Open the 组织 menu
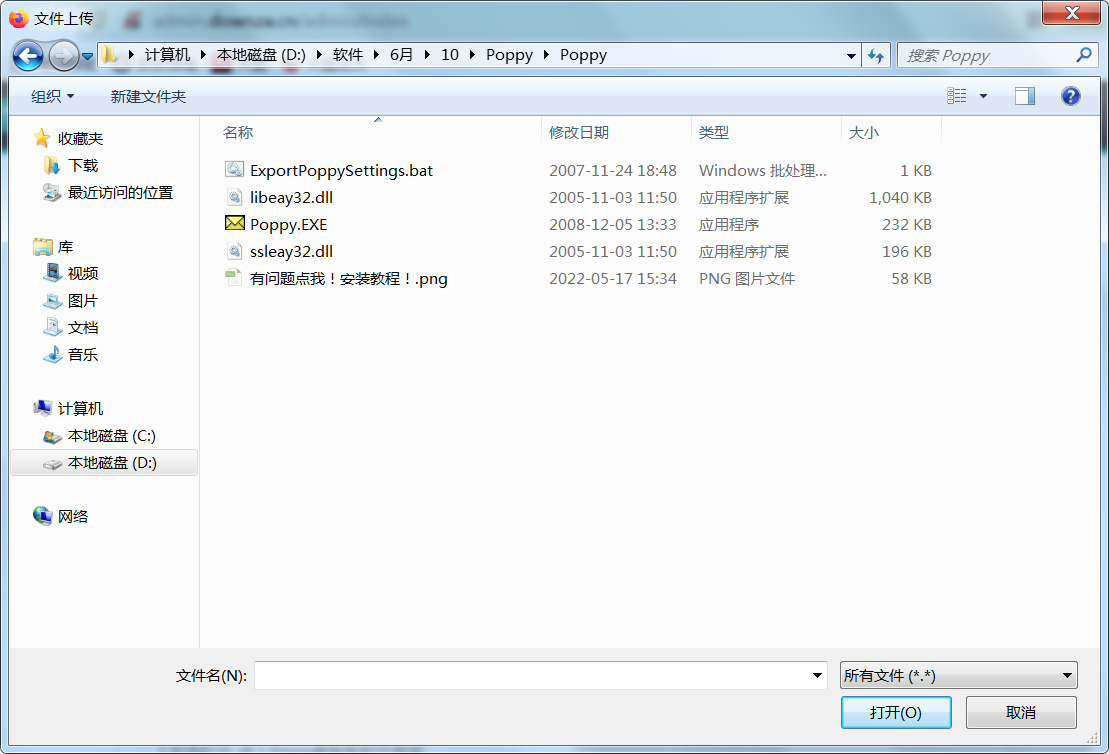This screenshot has height=754, width=1109. click(52, 96)
